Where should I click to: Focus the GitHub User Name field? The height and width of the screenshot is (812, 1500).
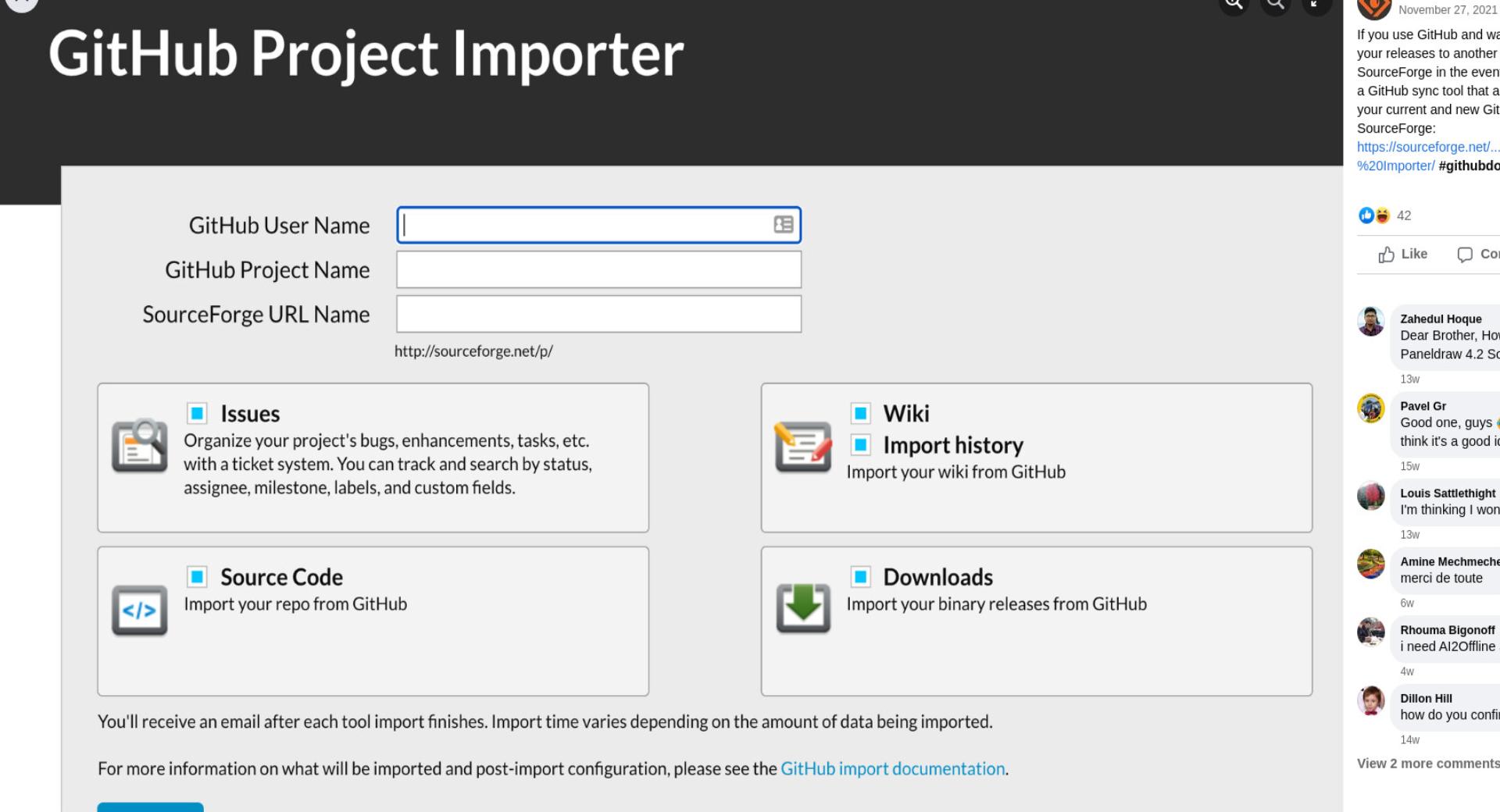pos(598,225)
